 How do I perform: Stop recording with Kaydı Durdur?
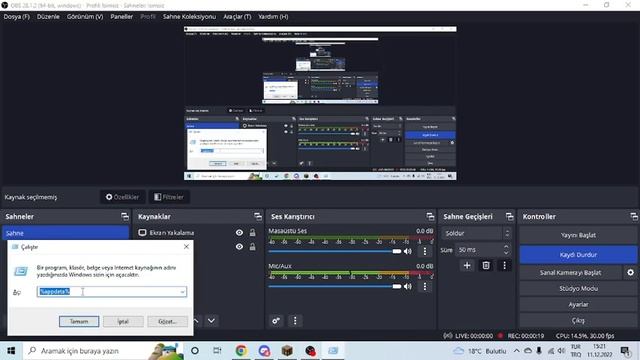point(578,255)
